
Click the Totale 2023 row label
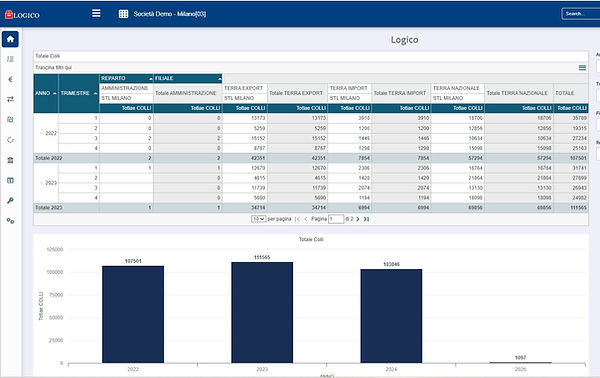(49, 208)
